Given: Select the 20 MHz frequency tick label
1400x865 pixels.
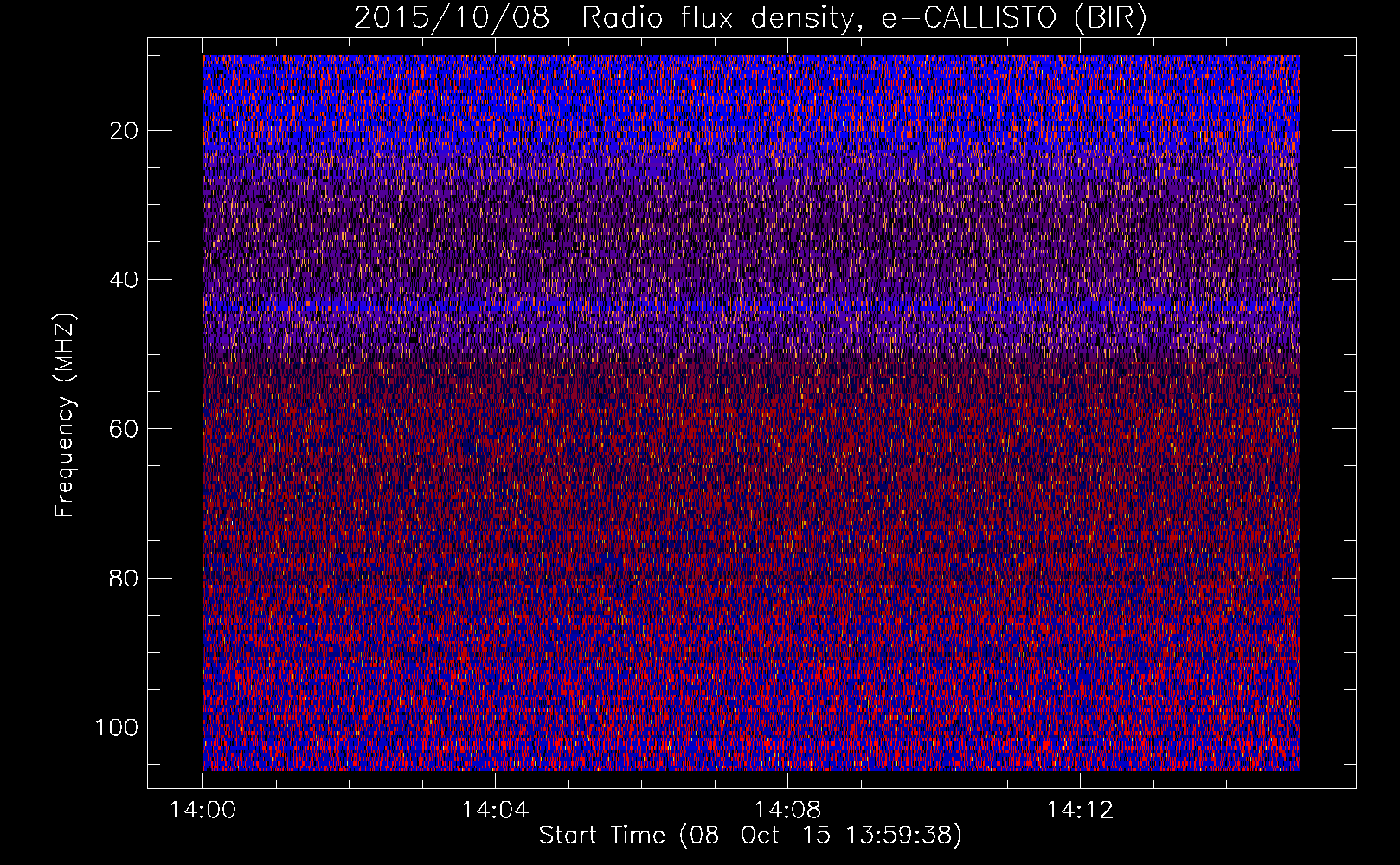Looking at the screenshot, I should click(125, 131).
